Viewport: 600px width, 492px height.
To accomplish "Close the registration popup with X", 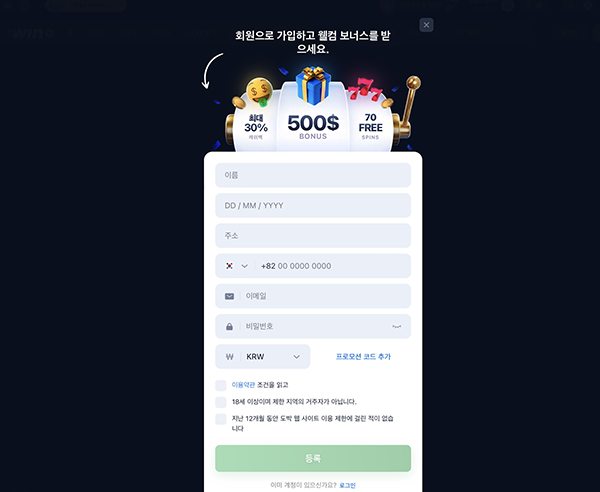I will 426,25.
